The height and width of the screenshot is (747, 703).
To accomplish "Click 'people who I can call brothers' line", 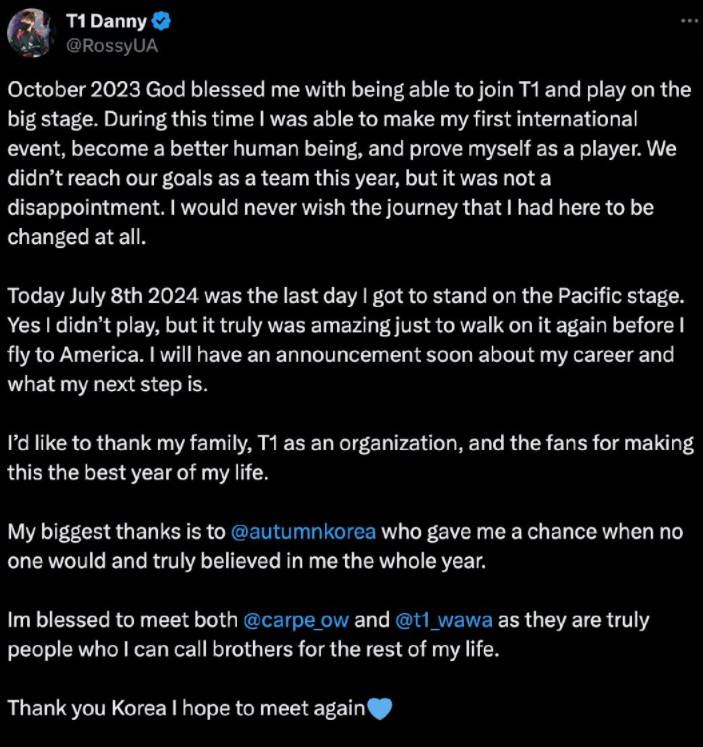I will [253, 650].
